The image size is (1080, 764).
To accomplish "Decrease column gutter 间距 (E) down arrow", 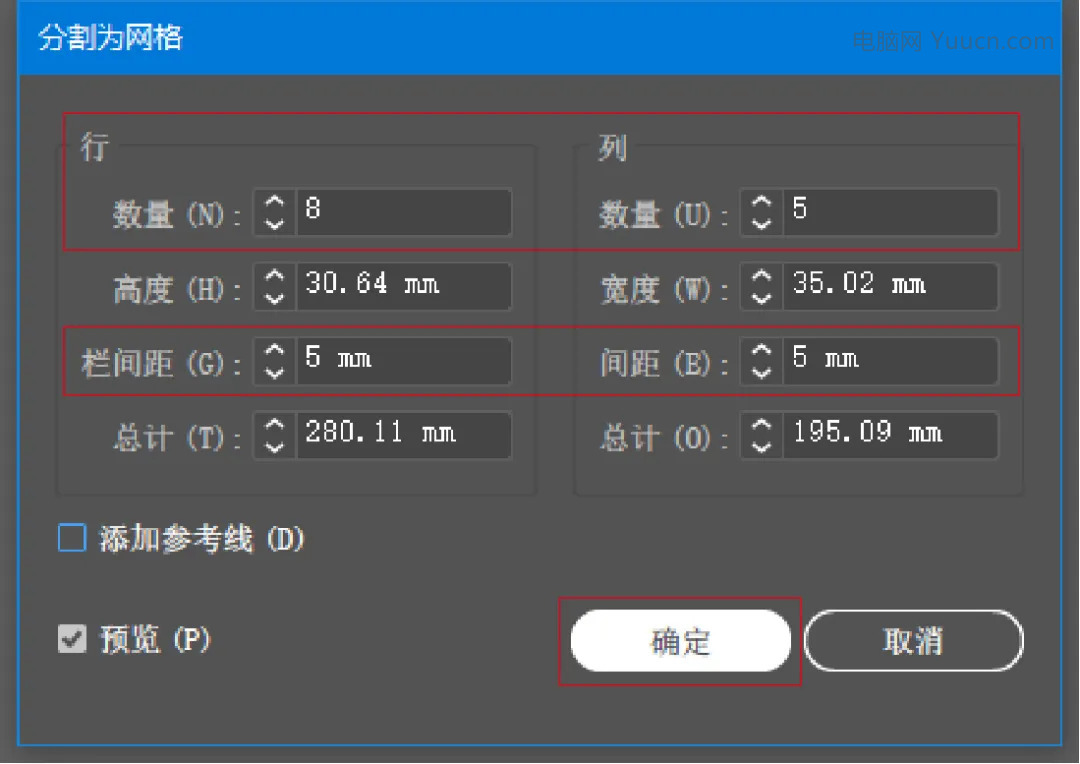I will (x=761, y=372).
